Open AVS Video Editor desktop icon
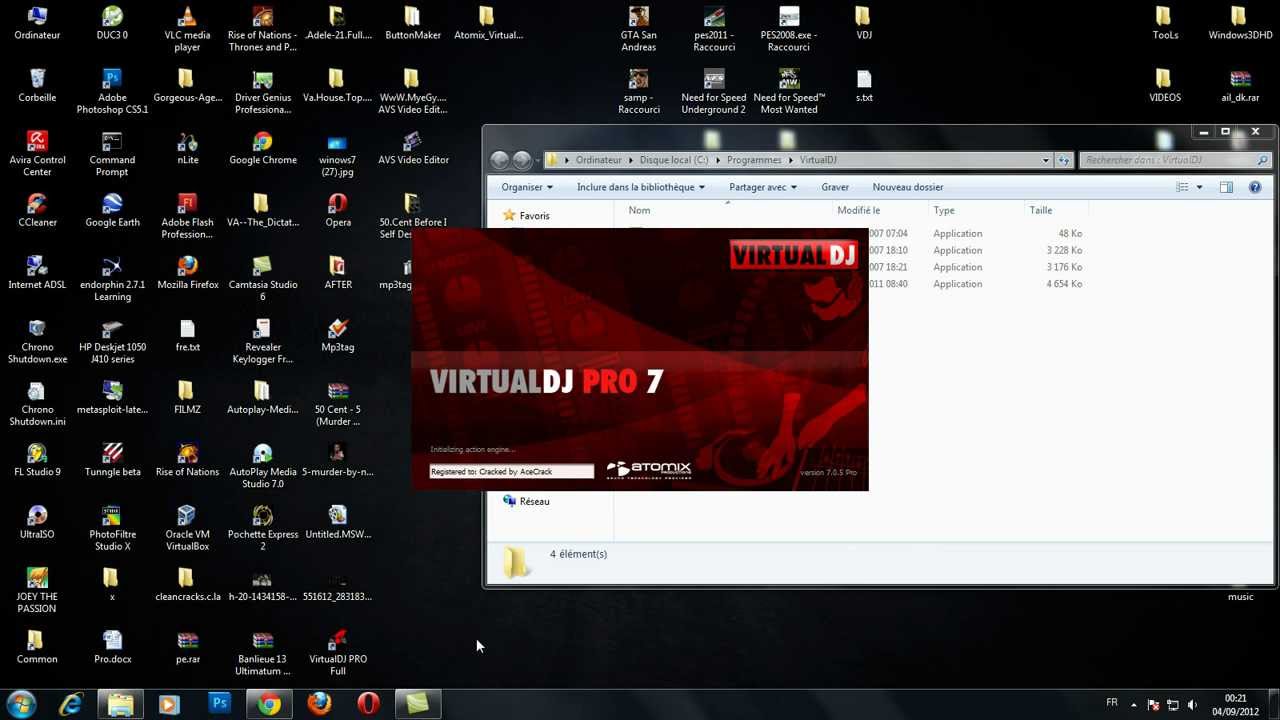 click(x=413, y=148)
